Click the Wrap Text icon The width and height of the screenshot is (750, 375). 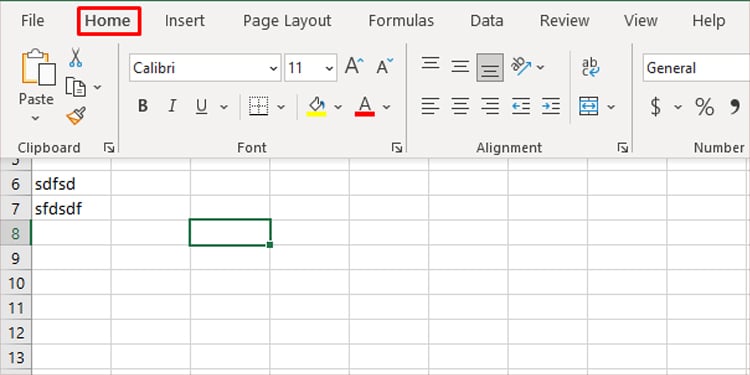(x=591, y=67)
